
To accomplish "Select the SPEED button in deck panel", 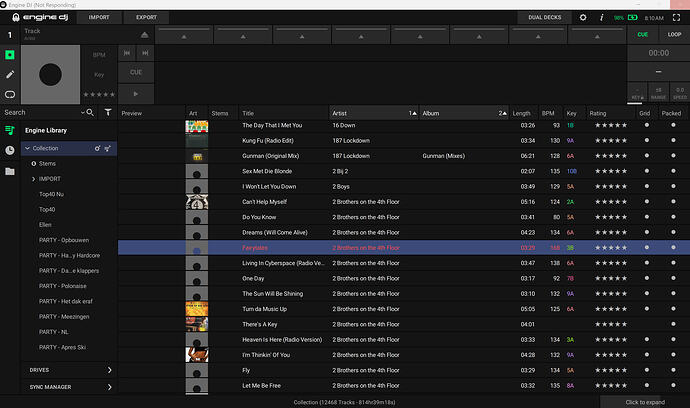I will coord(680,92).
